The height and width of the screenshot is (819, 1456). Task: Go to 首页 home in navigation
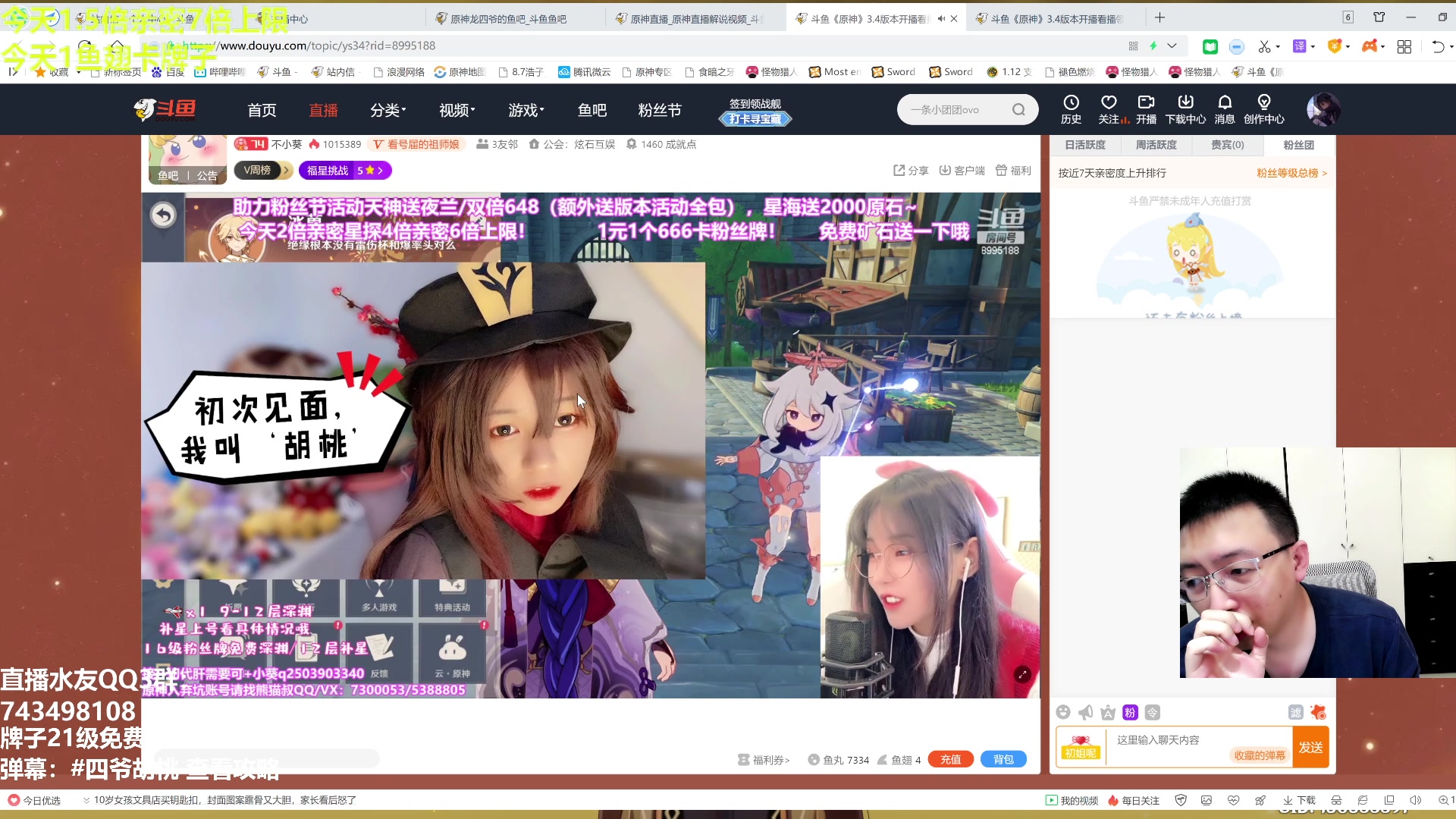pyautogui.click(x=262, y=110)
